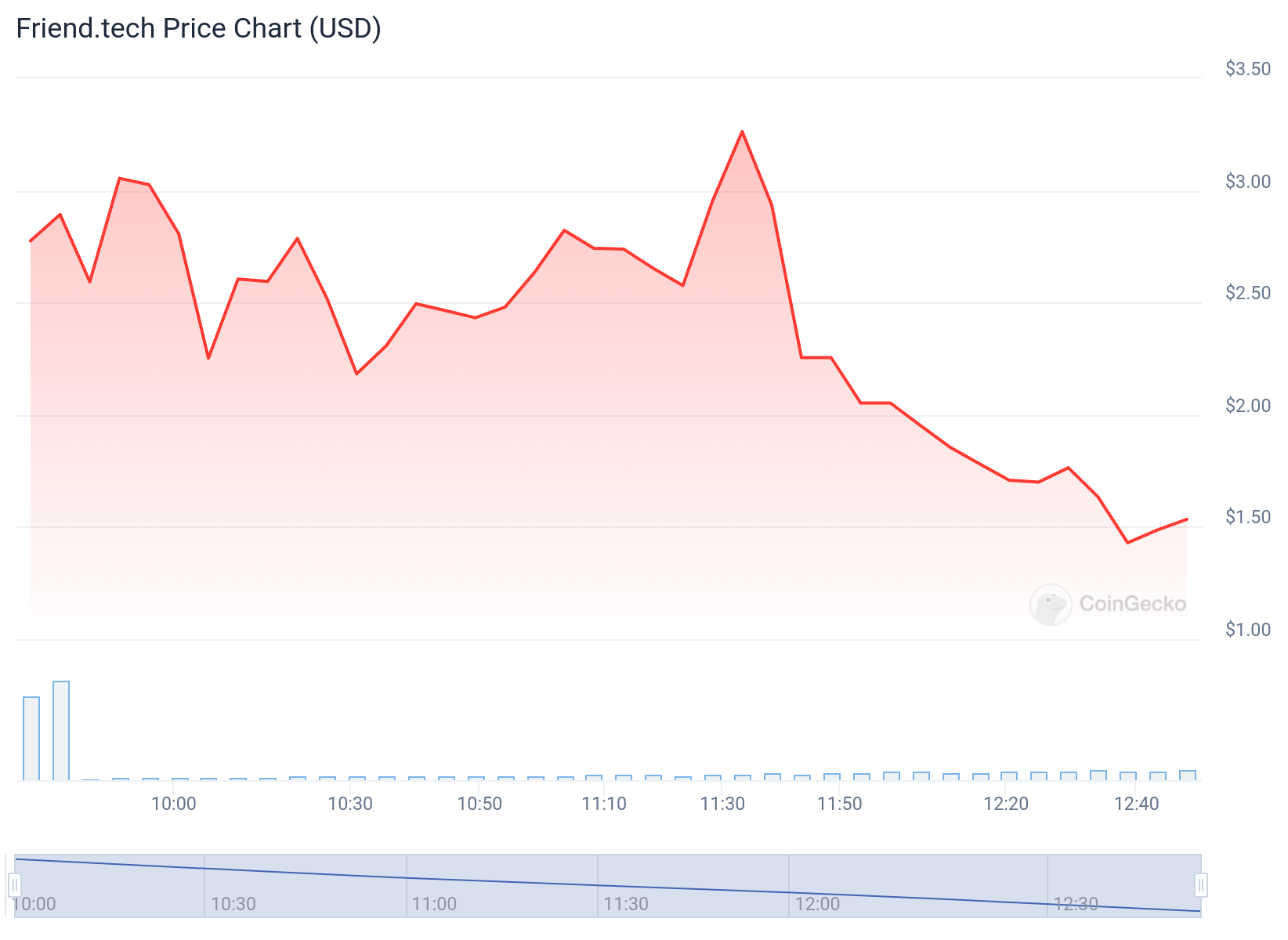Click the last volume bar on the right
1288x940 pixels.
[x=1188, y=775]
